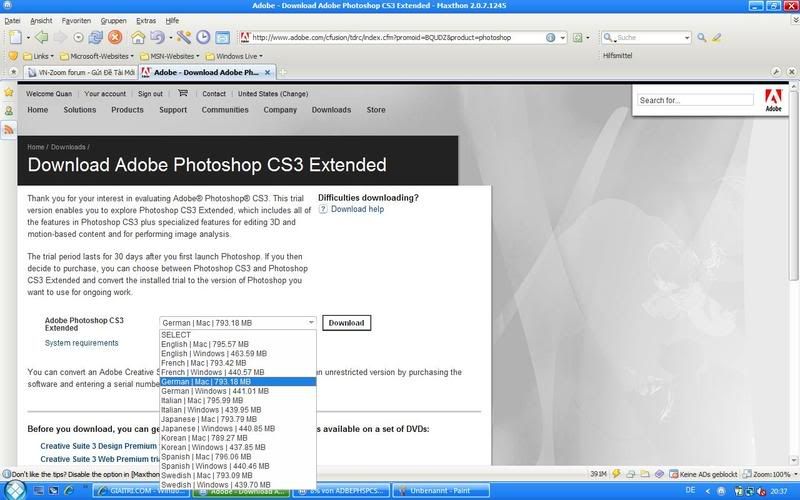Click the undo closed tab icon
Image resolution: width=800 pixels, height=500 pixels.
click(157, 37)
